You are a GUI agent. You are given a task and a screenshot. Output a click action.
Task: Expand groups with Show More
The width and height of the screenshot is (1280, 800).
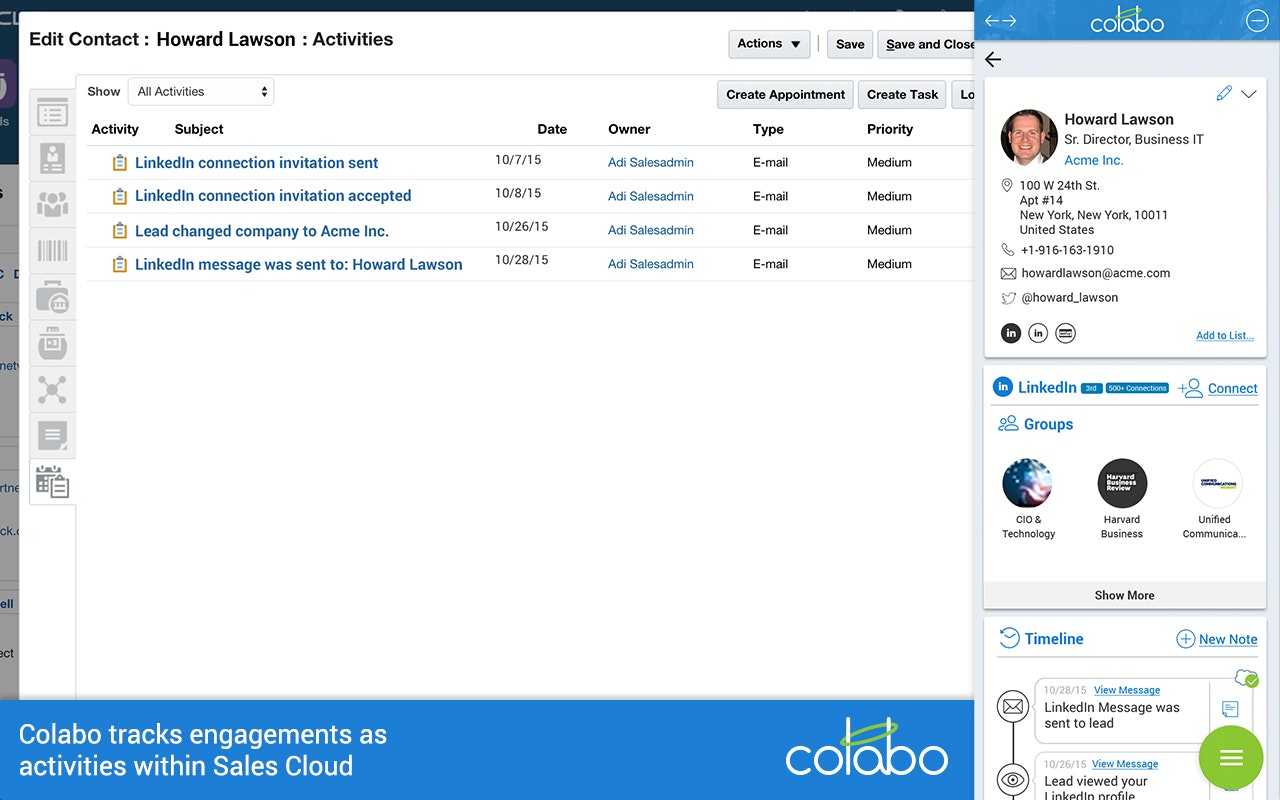point(1125,595)
